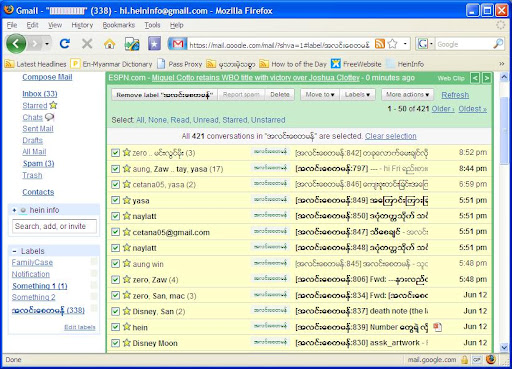The height and width of the screenshot is (369, 512).
Task: Open the attachment icon on hein's message
Action: tap(437, 327)
